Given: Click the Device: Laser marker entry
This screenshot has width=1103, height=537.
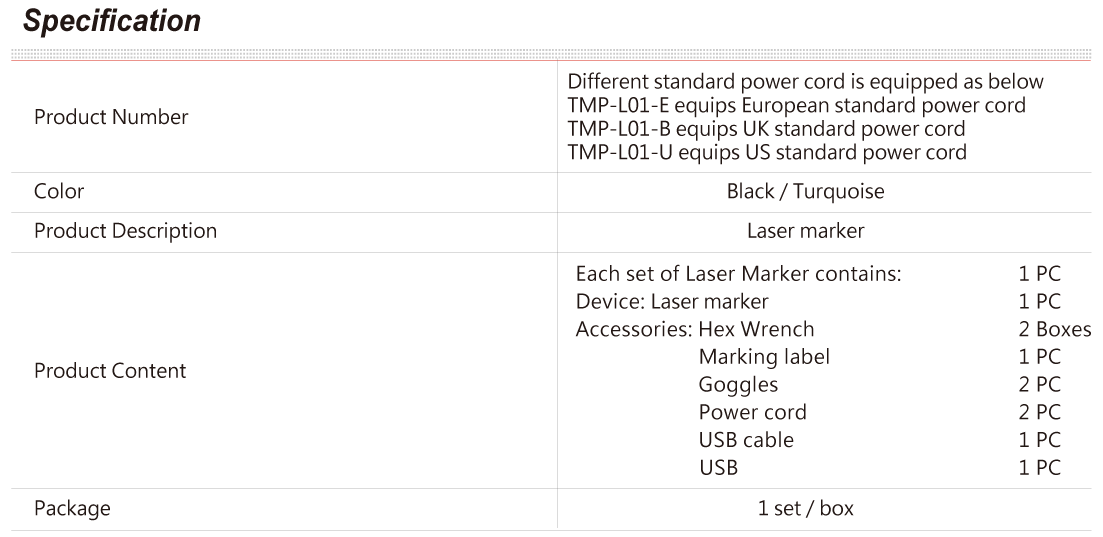Looking at the screenshot, I should coord(672,301).
